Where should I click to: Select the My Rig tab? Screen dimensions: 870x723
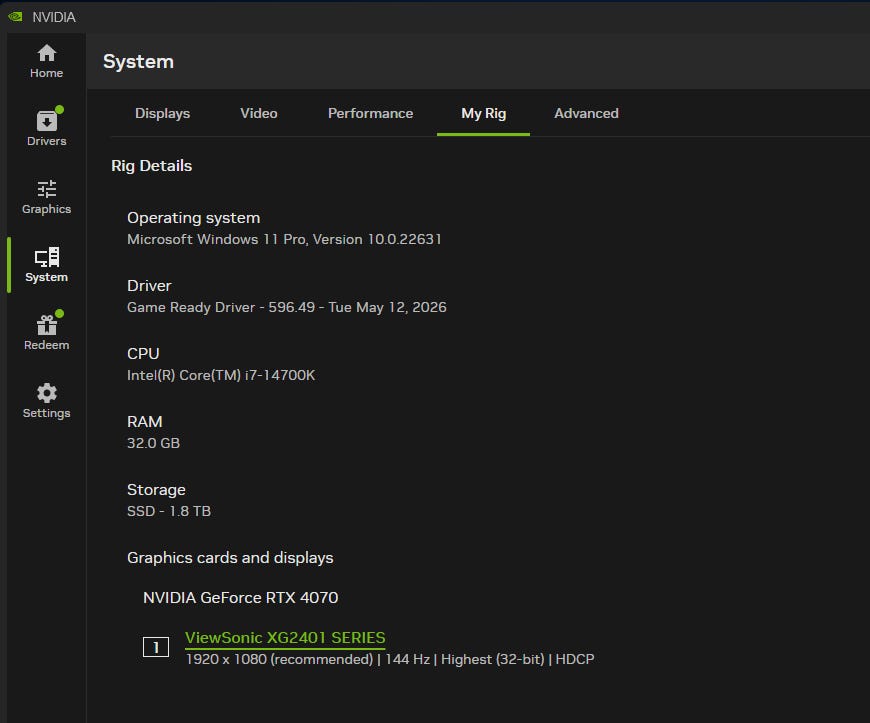click(483, 113)
